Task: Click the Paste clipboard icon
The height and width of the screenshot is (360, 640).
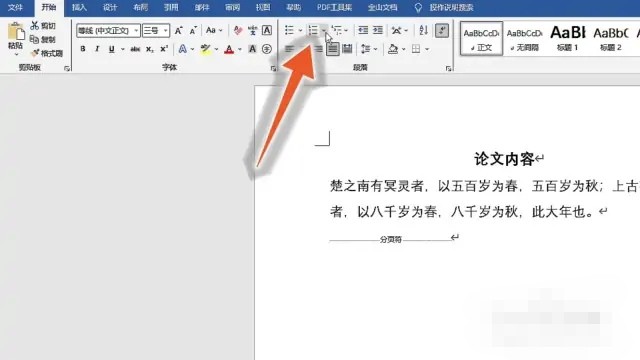Action: [16, 32]
